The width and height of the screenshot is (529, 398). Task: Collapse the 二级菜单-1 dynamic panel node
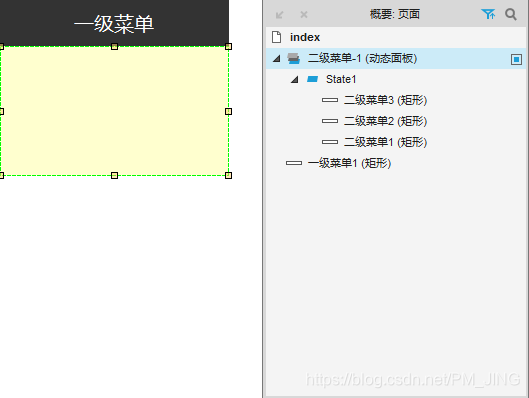click(x=277, y=59)
